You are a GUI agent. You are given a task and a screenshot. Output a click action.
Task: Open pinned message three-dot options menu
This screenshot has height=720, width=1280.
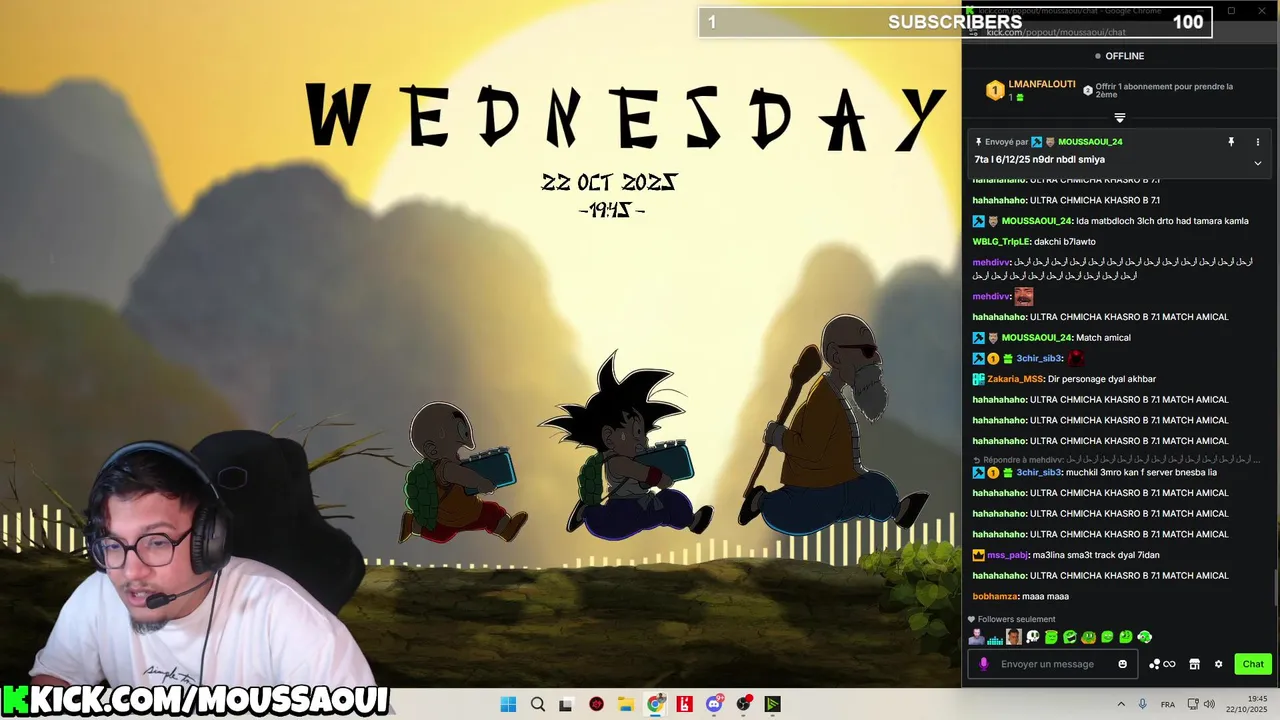coord(1258,142)
